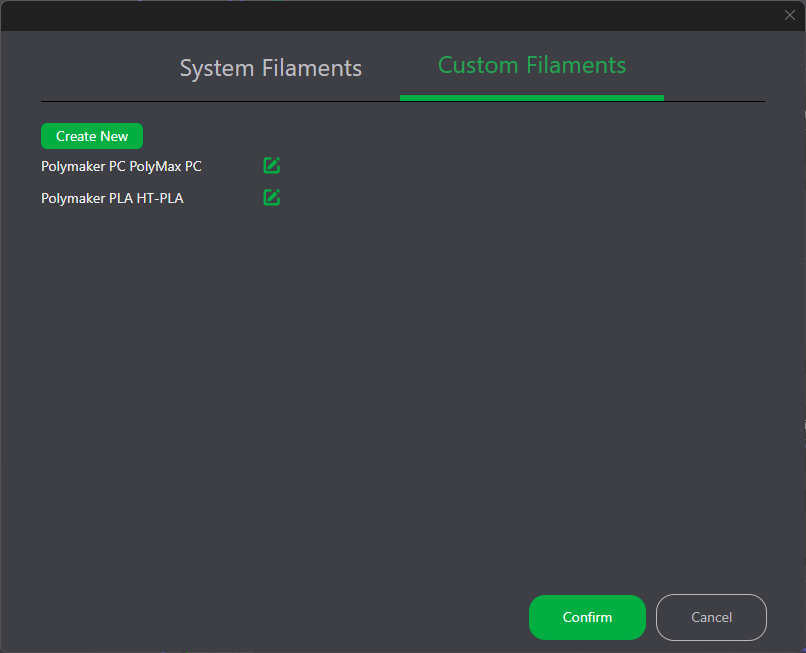The width and height of the screenshot is (806, 653).
Task: Edit the Polymaker PC PolyMax PC filament
Action: [x=271, y=166]
